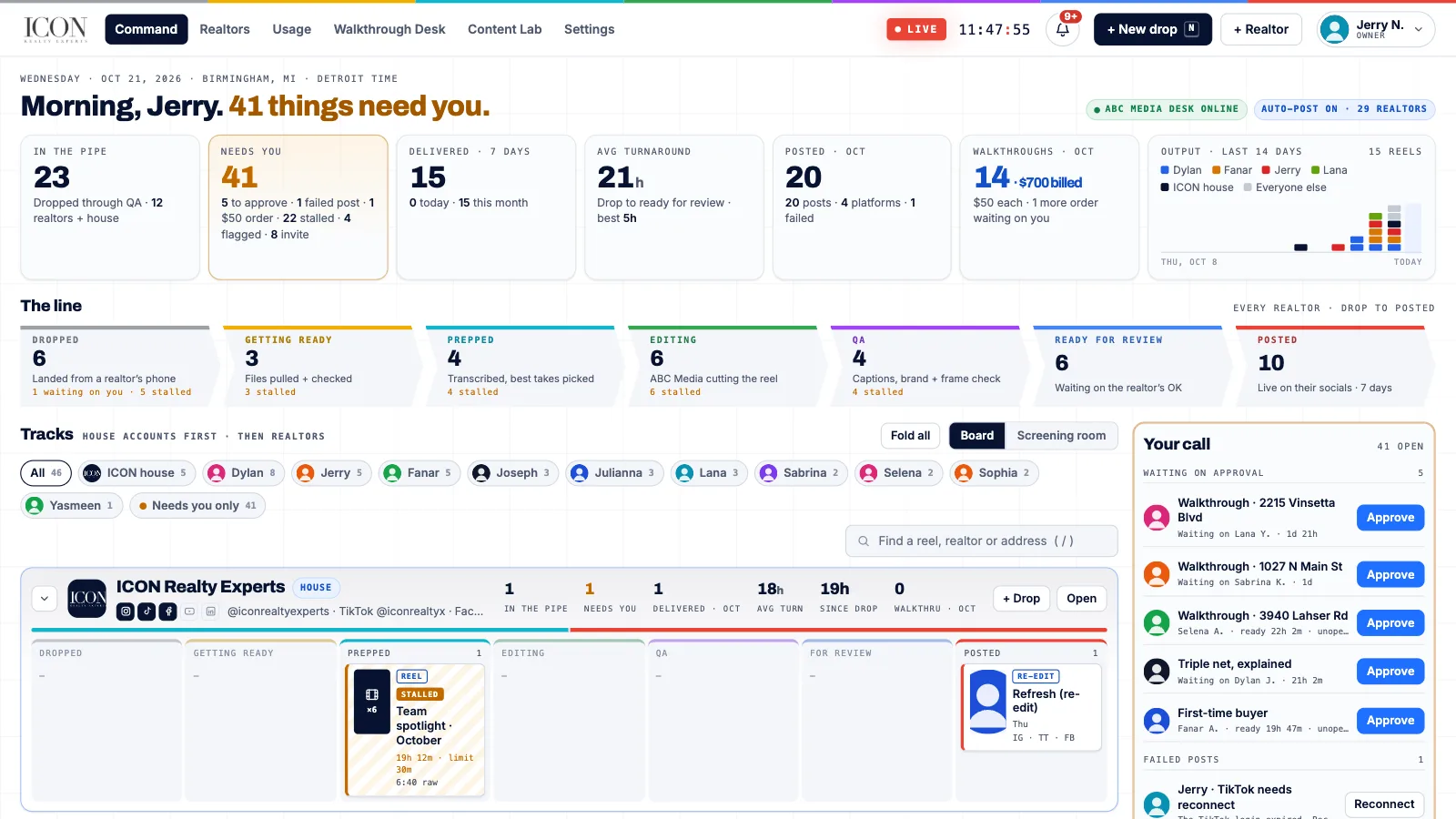Image resolution: width=1456 pixels, height=819 pixels.
Task: Go to the Realtors tab
Action: pyautogui.click(x=225, y=29)
